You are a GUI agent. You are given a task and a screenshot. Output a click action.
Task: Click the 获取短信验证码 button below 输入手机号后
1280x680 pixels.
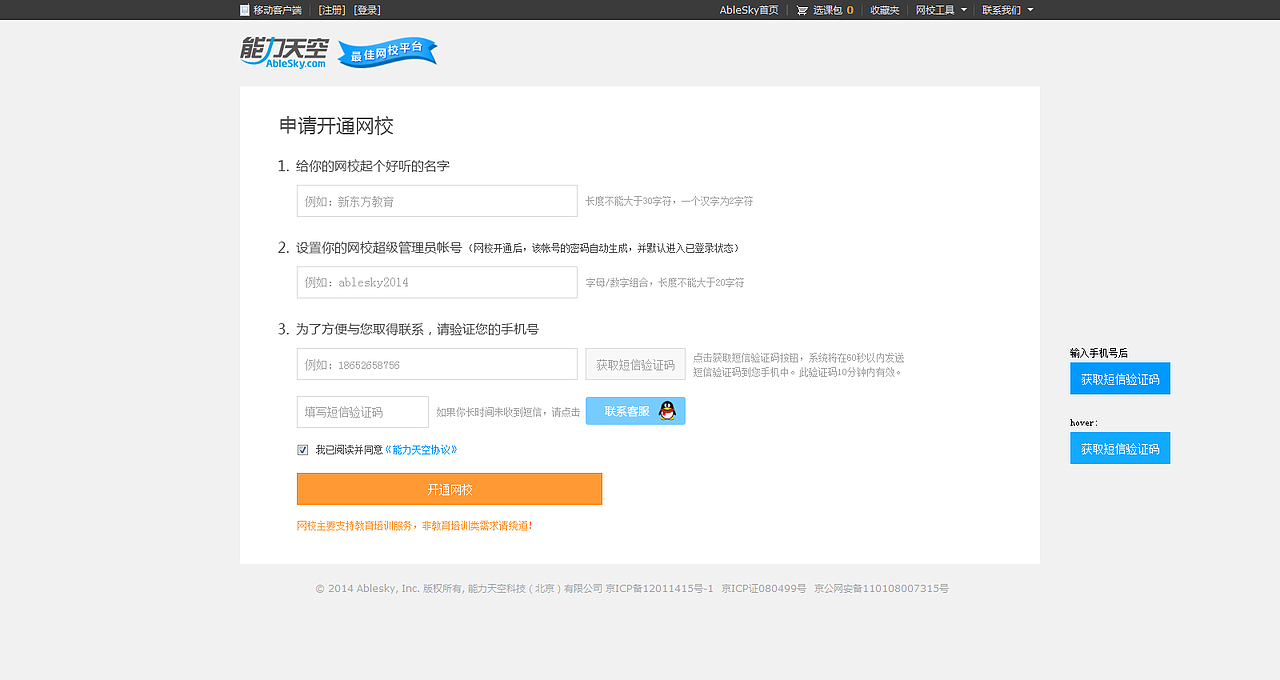[x=1120, y=378]
